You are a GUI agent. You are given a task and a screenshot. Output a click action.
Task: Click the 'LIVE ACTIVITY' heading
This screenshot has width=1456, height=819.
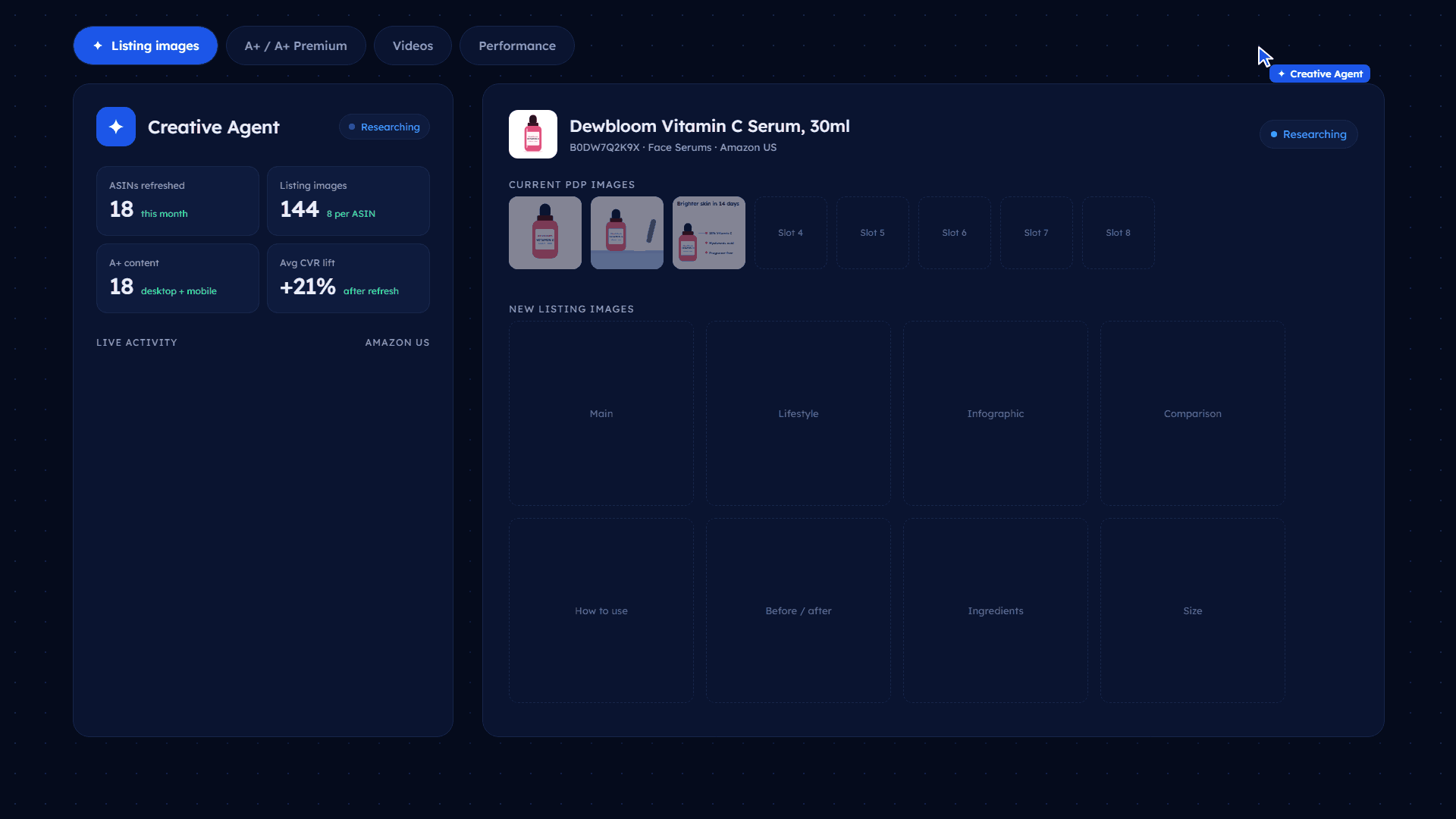pyautogui.click(x=136, y=343)
